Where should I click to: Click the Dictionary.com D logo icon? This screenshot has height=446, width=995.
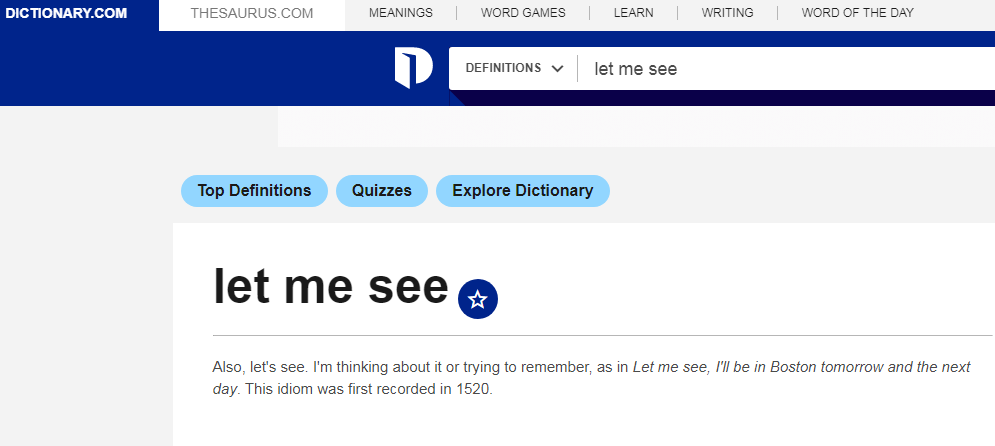coord(414,68)
